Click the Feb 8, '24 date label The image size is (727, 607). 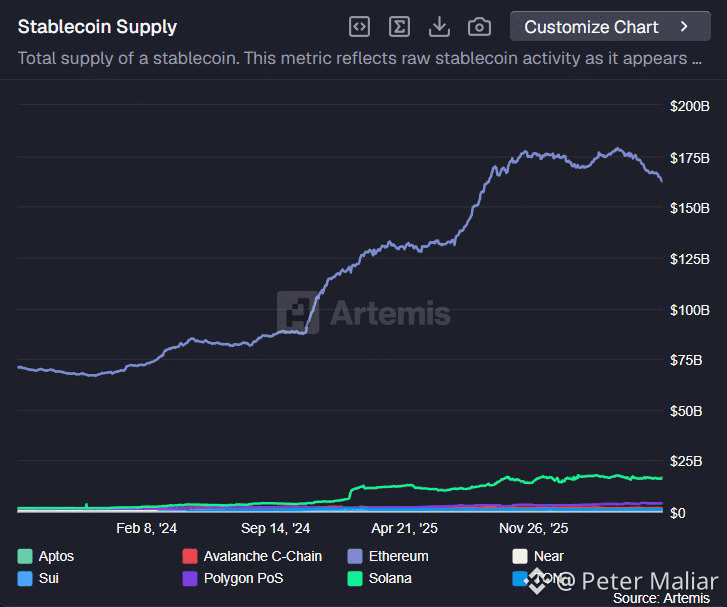[147, 528]
